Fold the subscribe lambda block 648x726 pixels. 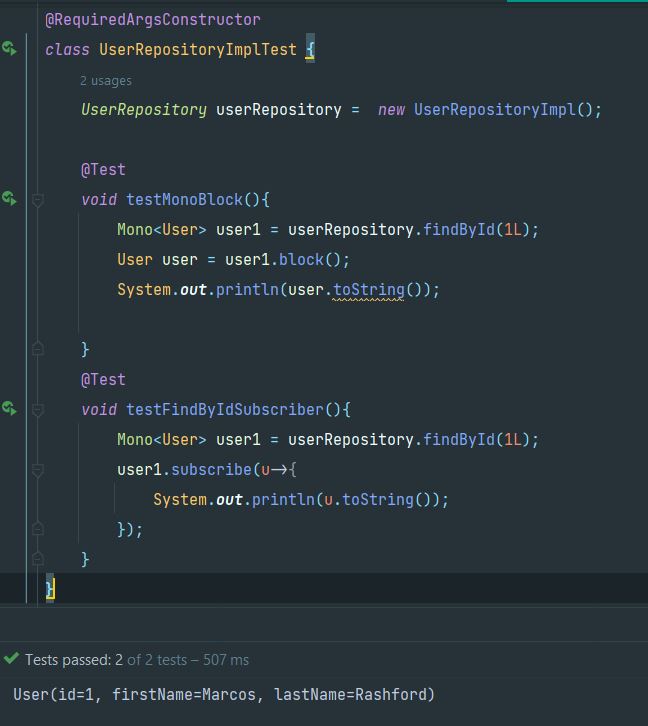(x=38, y=470)
